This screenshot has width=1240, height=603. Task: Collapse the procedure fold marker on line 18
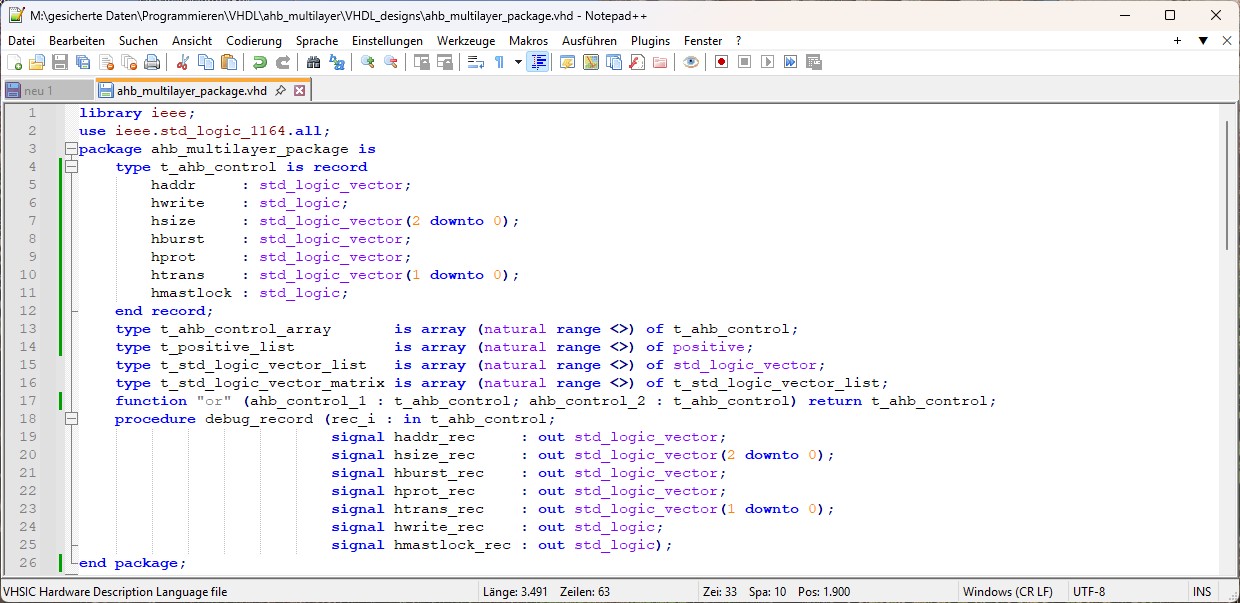(71, 419)
